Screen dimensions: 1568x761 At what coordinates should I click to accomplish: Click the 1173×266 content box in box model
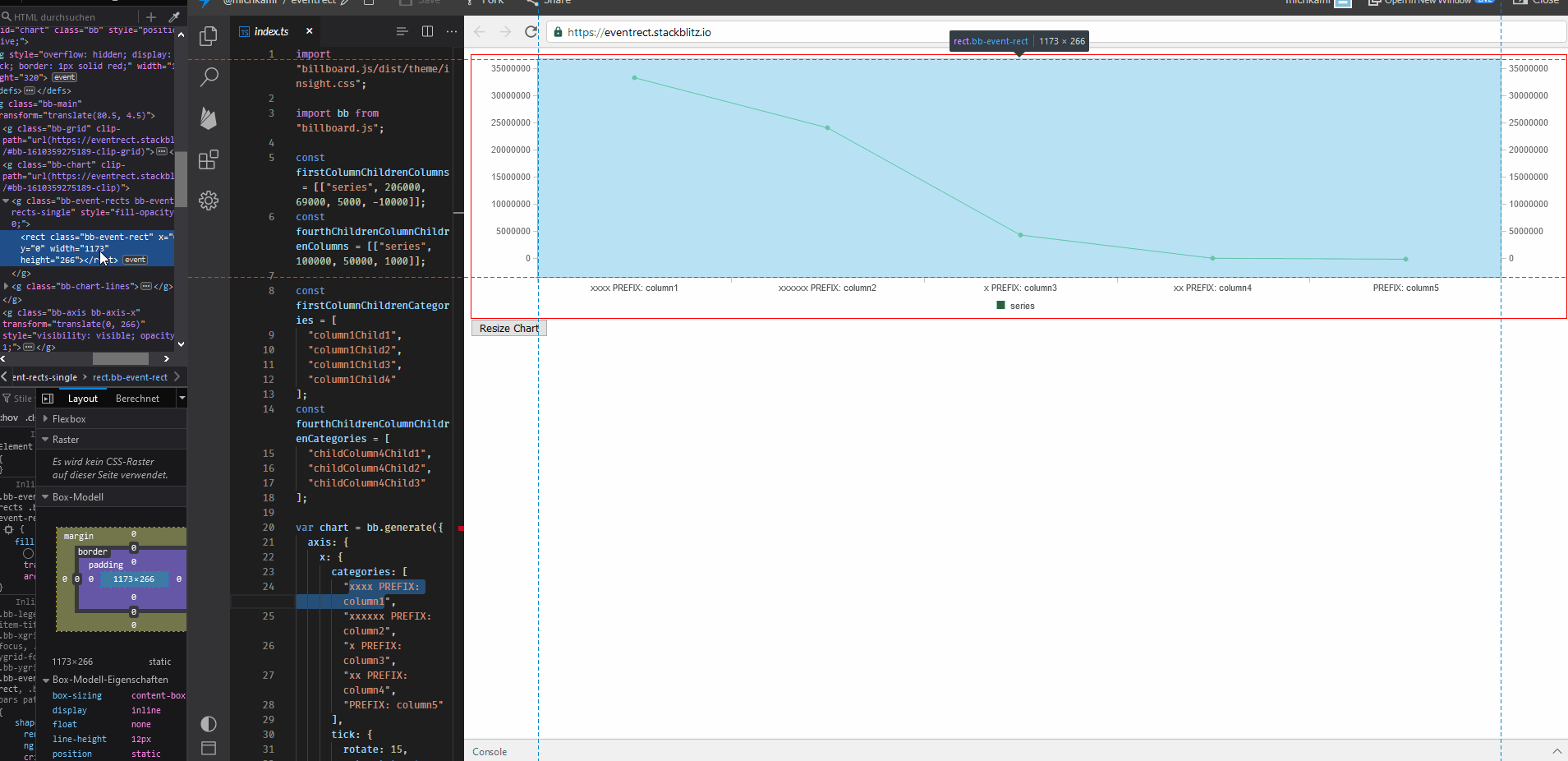(134, 579)
